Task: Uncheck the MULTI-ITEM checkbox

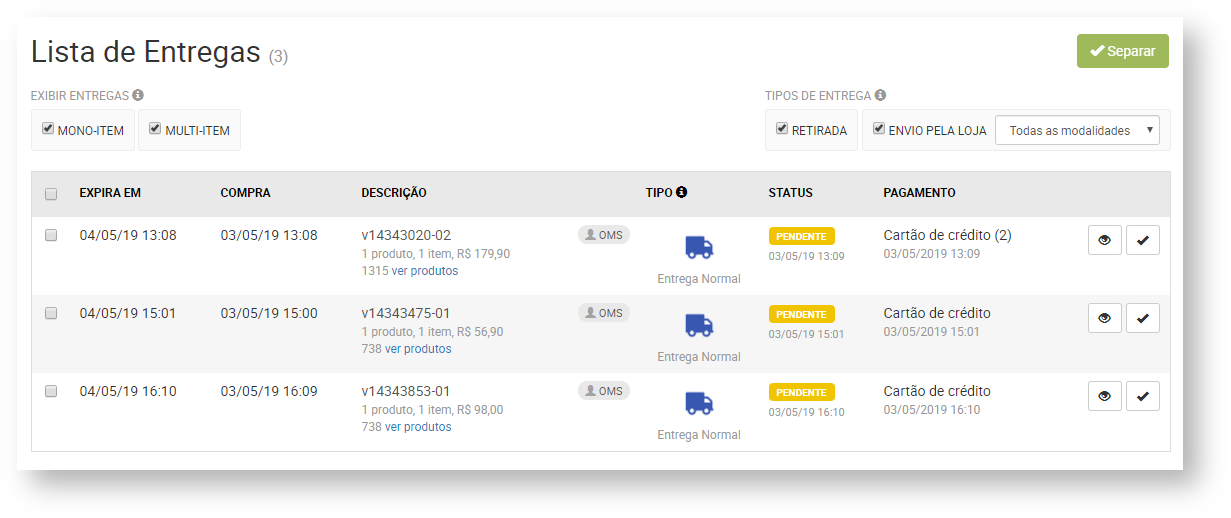Action: [x=155, y=129]
